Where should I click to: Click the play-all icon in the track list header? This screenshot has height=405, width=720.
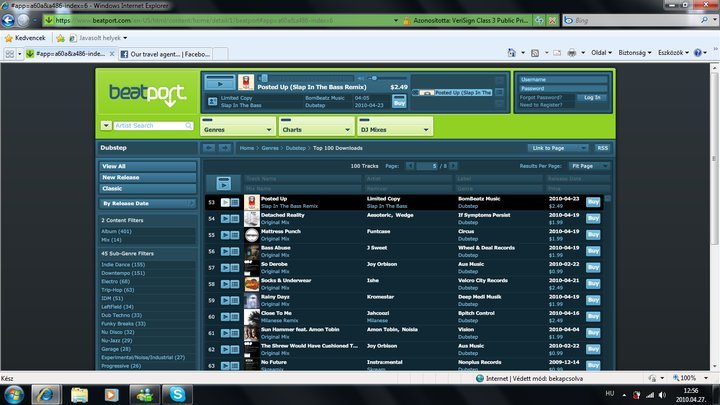coord(224,184)
